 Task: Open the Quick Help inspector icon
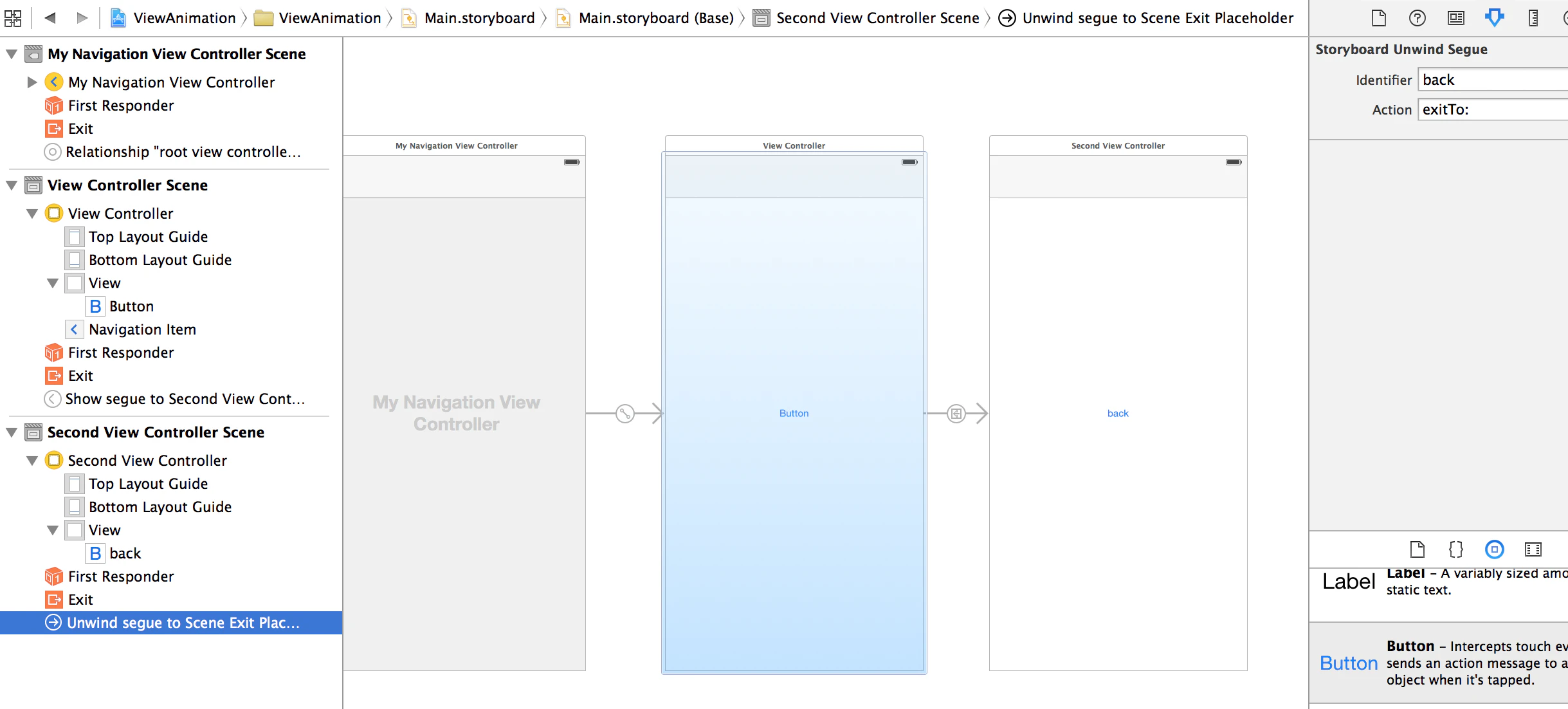point(1417,18)
